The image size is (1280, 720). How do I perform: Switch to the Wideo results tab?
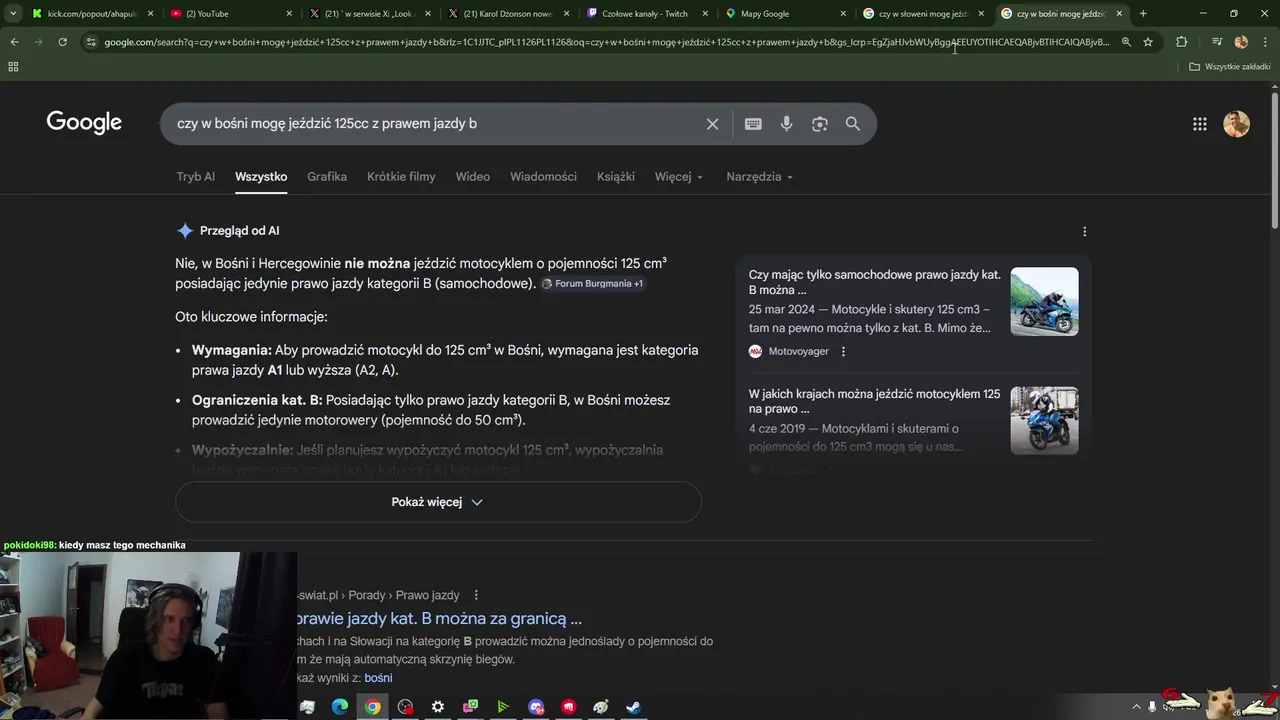point(473,176)
